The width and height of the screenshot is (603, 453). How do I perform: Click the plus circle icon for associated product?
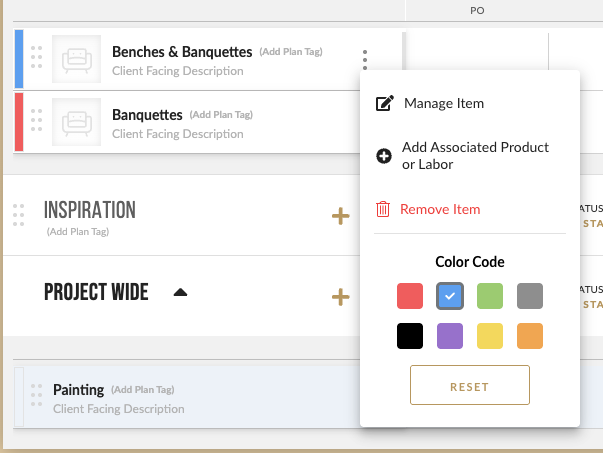click(384, 156)
